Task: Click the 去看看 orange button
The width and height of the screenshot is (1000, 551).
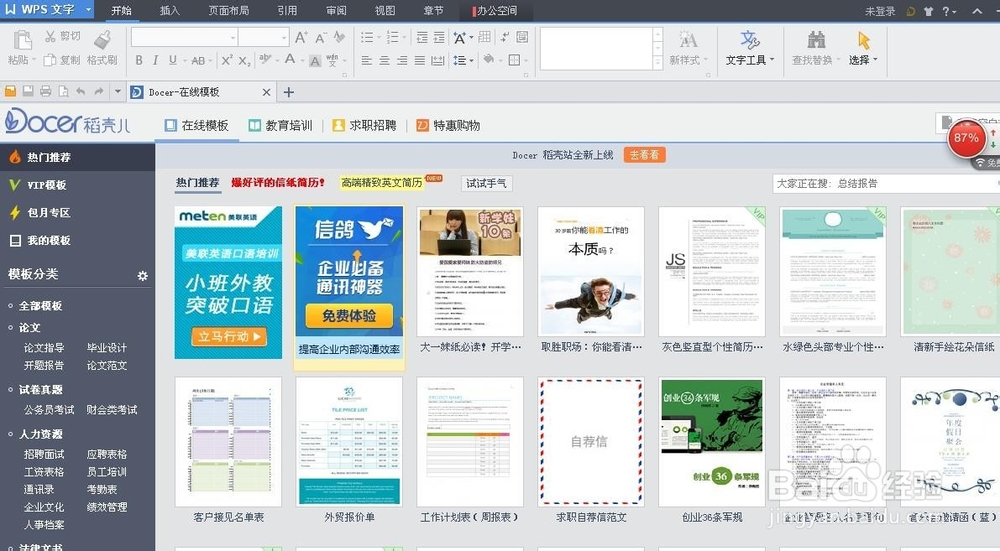Action: coord(644,154)
